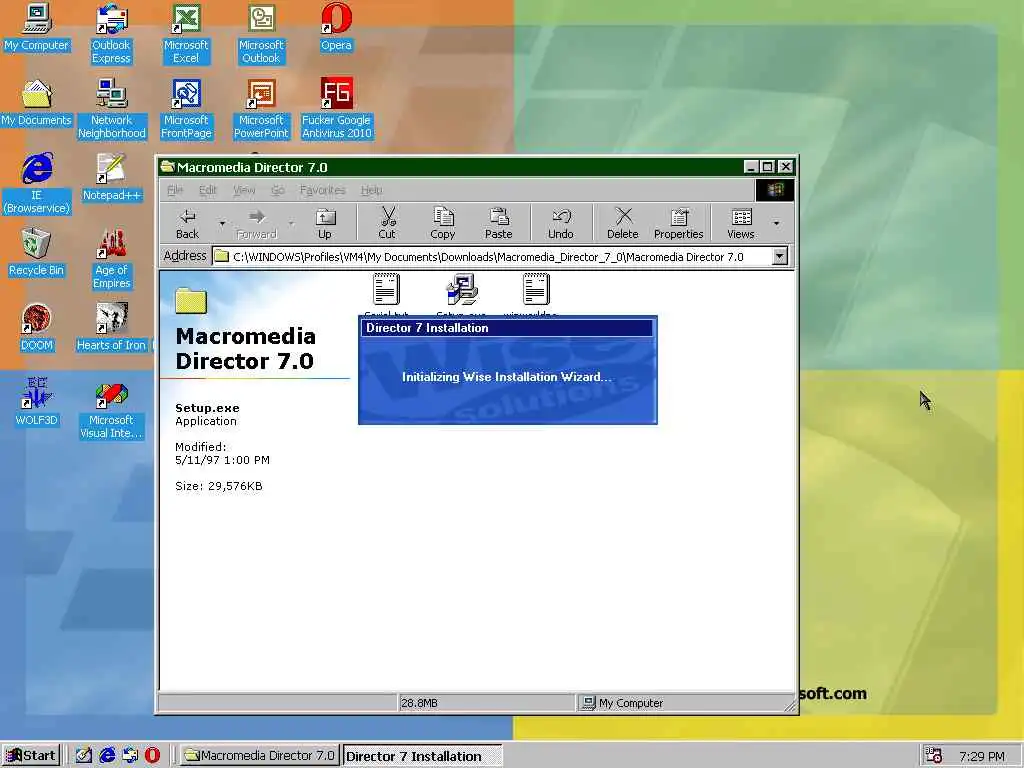Click the Cut toolbar button
Image resolution: width=1024 pixels, height=768 pixels.
(387, 223)
